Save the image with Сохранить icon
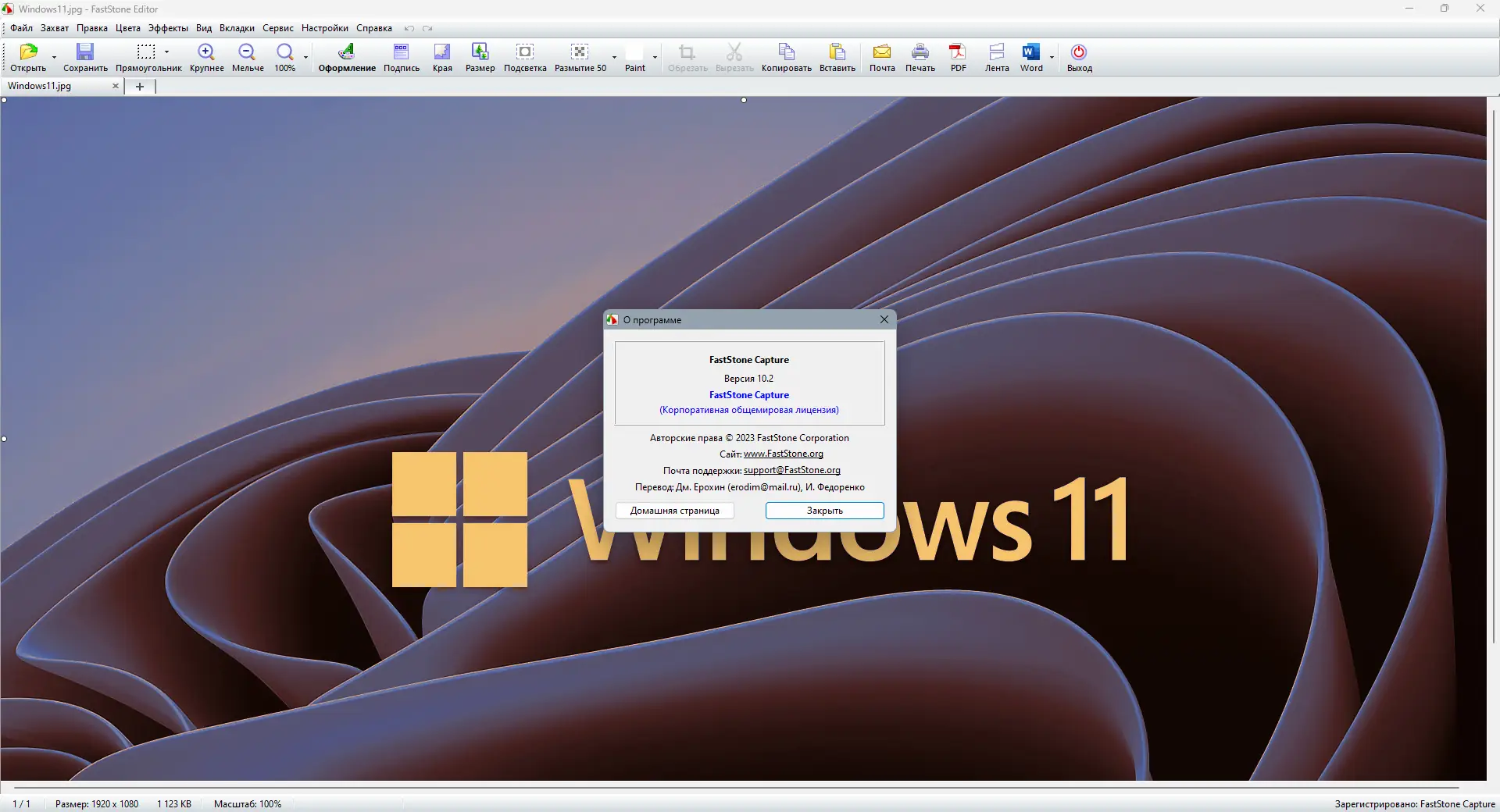This screenshot has width=1500, height=812. click(85, 52)
